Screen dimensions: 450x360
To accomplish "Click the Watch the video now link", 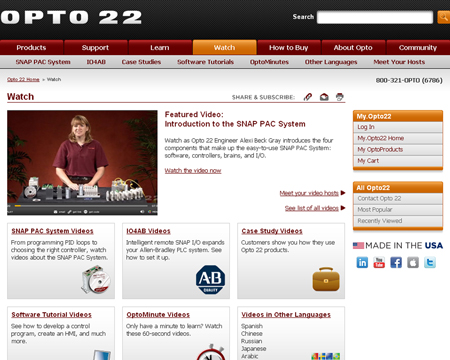I will coord(193,171).
